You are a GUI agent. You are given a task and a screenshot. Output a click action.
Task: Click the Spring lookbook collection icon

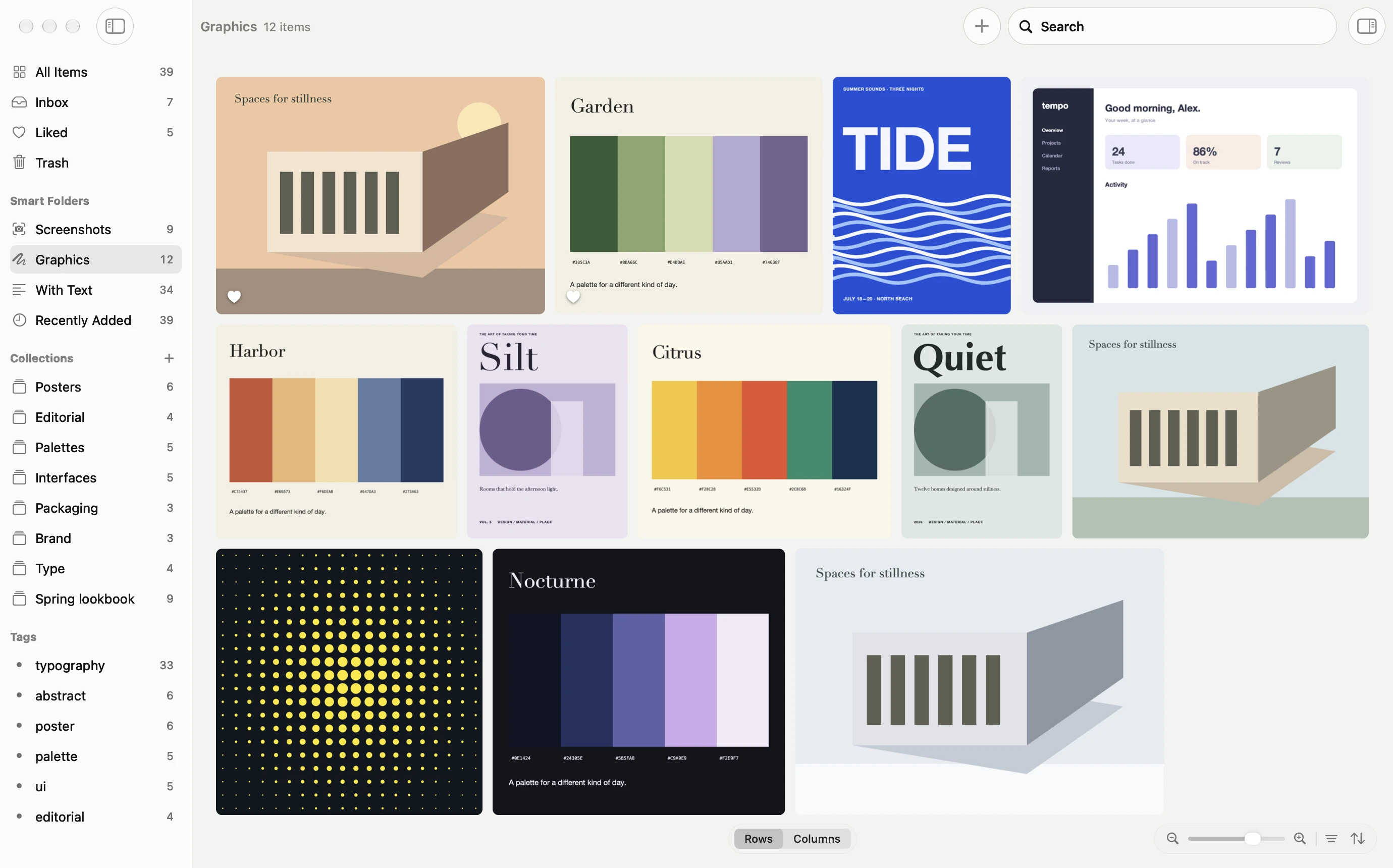pyautogui.click(x=20, y=599)
